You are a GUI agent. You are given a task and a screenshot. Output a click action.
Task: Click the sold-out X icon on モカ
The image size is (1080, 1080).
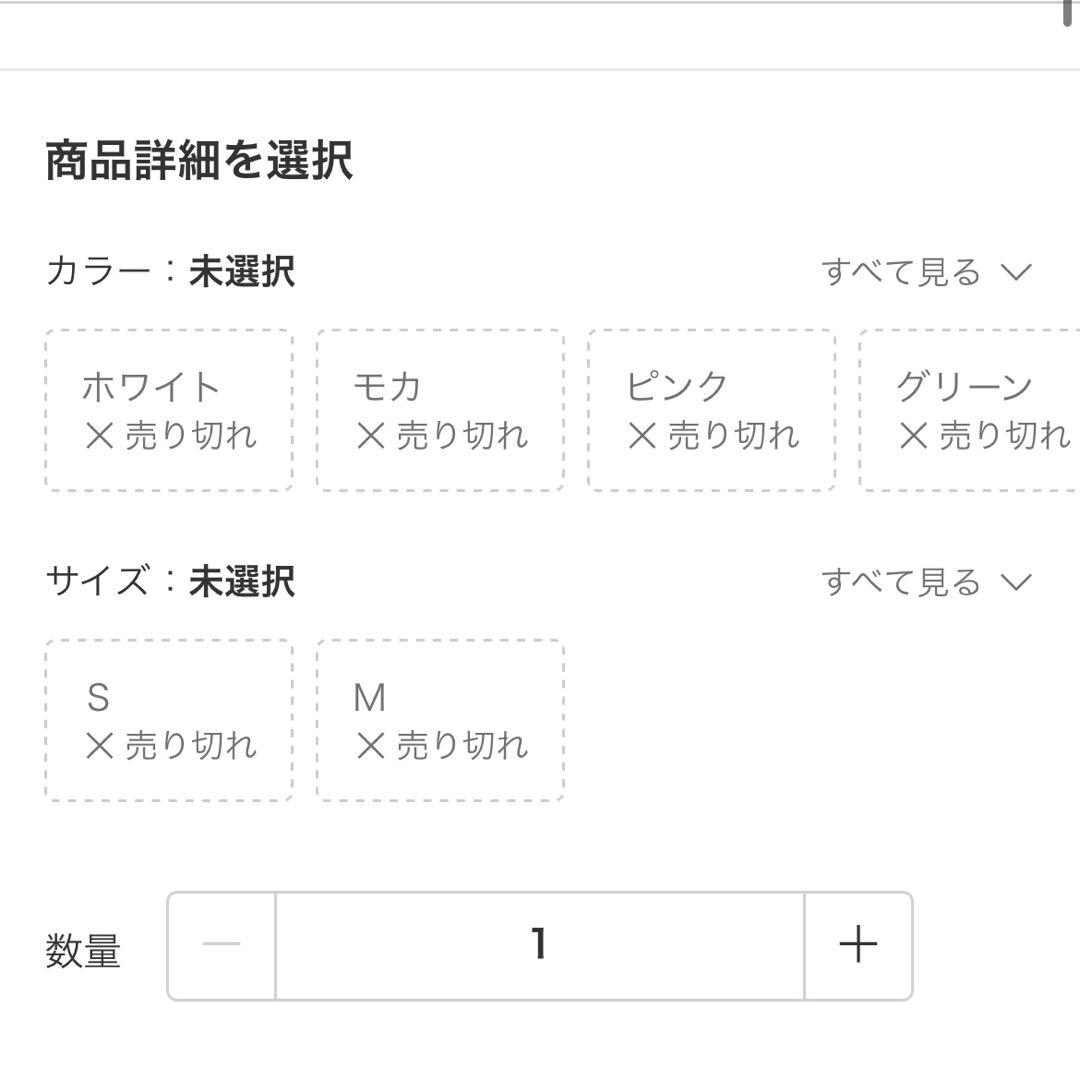[x=370, y=435]
